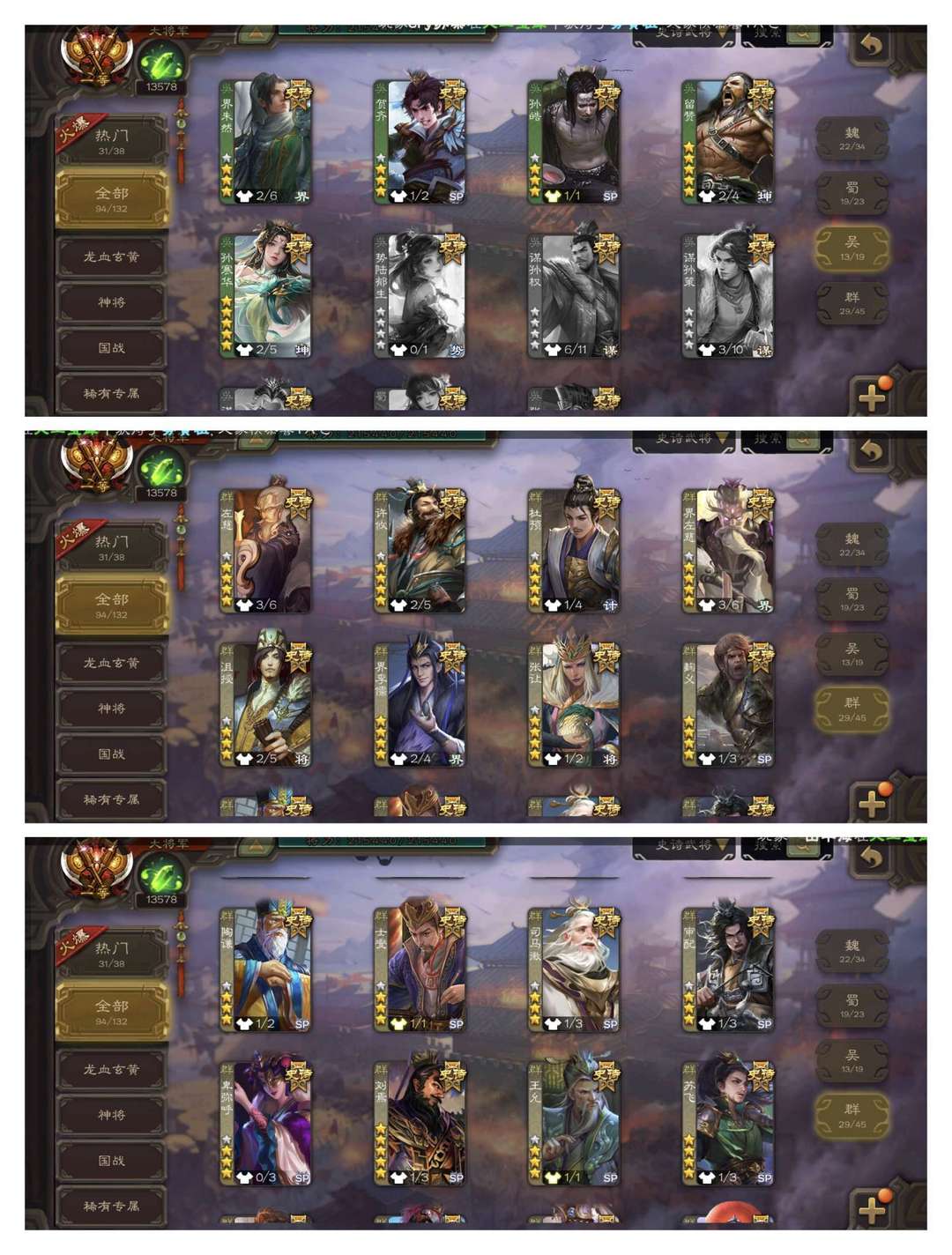Screen dimensions: 952x1255
Task: Open 龙血玄黄 category in the topmost screenshot
Action: (x=111, y=257)
